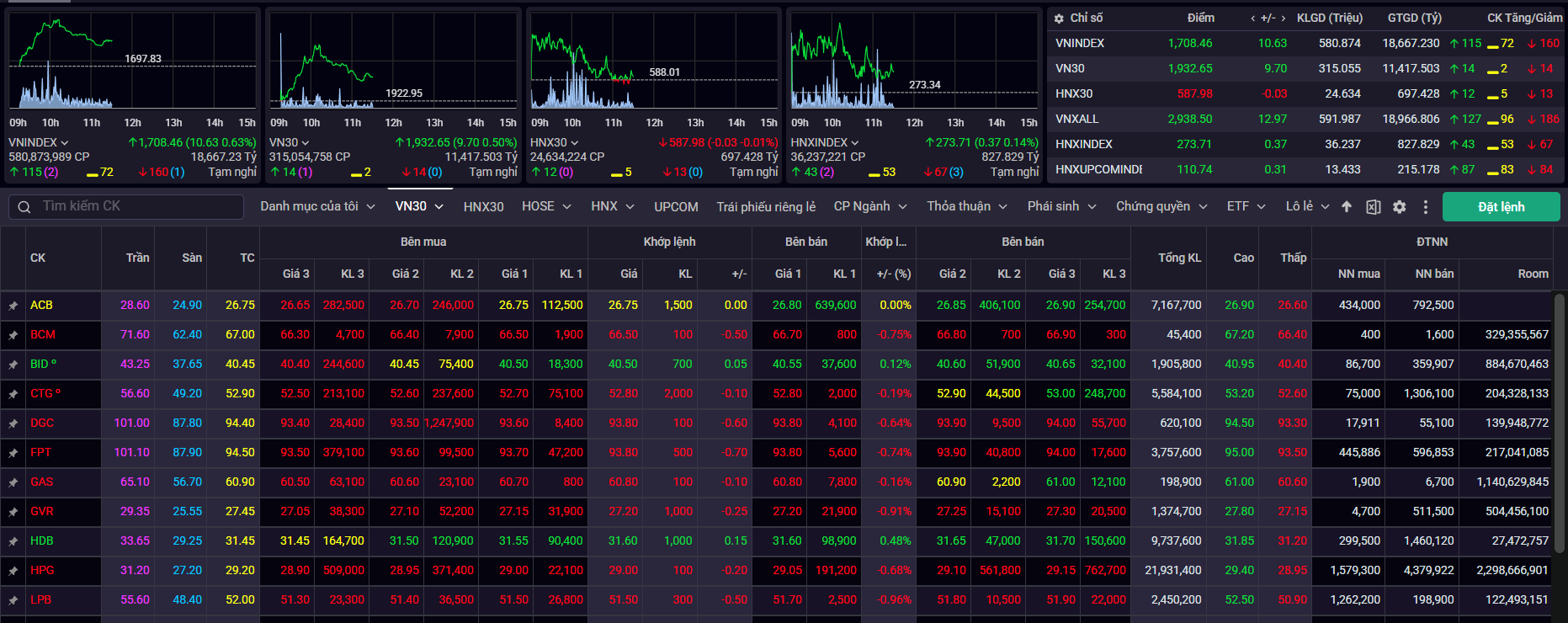Pin the FPT stock row

[x=13, y=453]
